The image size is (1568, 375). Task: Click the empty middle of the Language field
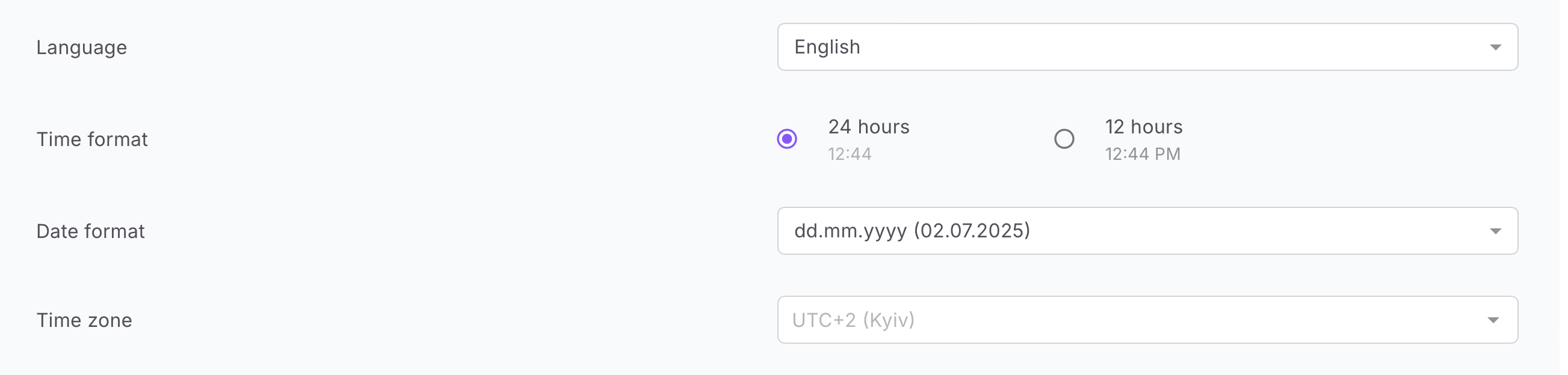pos(1156,47)
